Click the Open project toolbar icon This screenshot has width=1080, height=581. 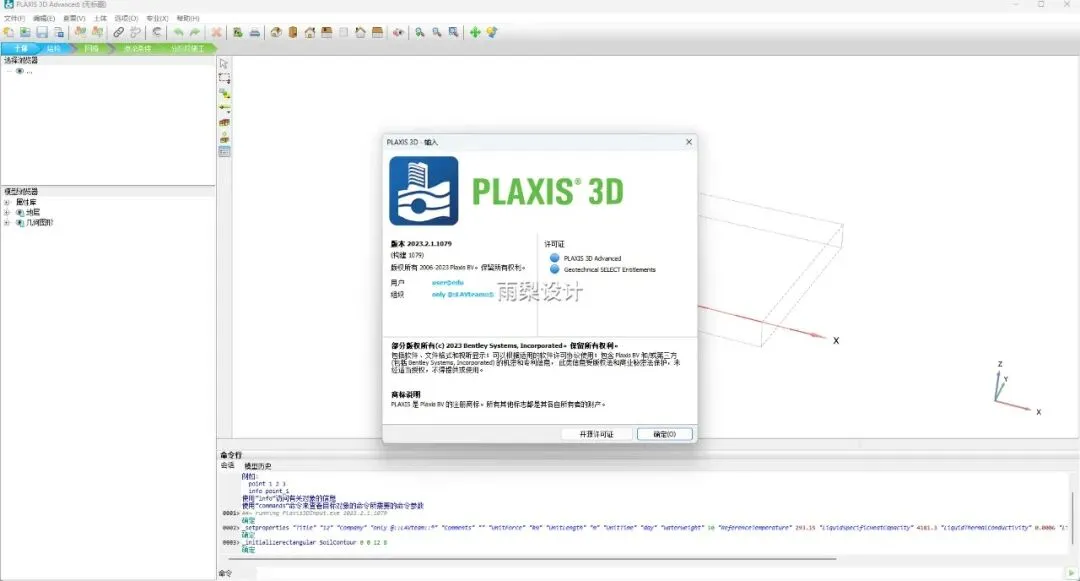pyautogui.click(x=25, y=32)
